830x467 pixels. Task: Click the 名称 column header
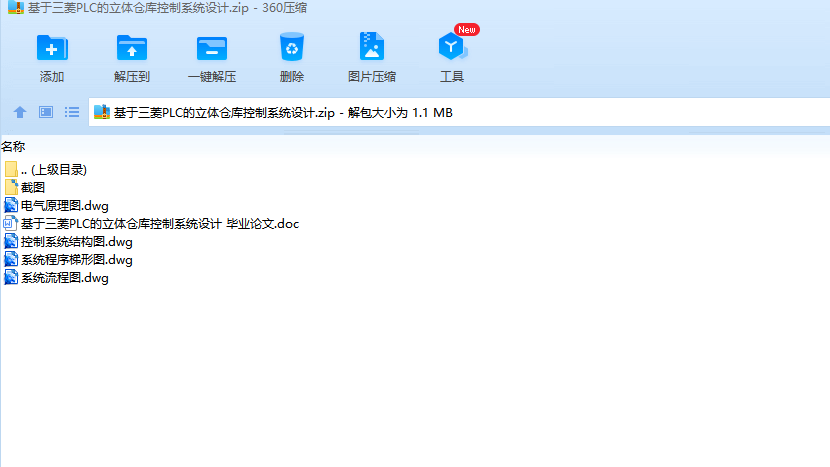click(13, 147)
